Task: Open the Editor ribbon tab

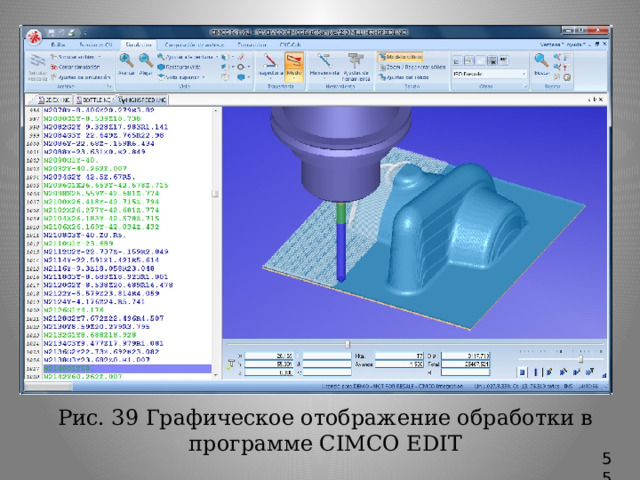Action: coord(58,44)
